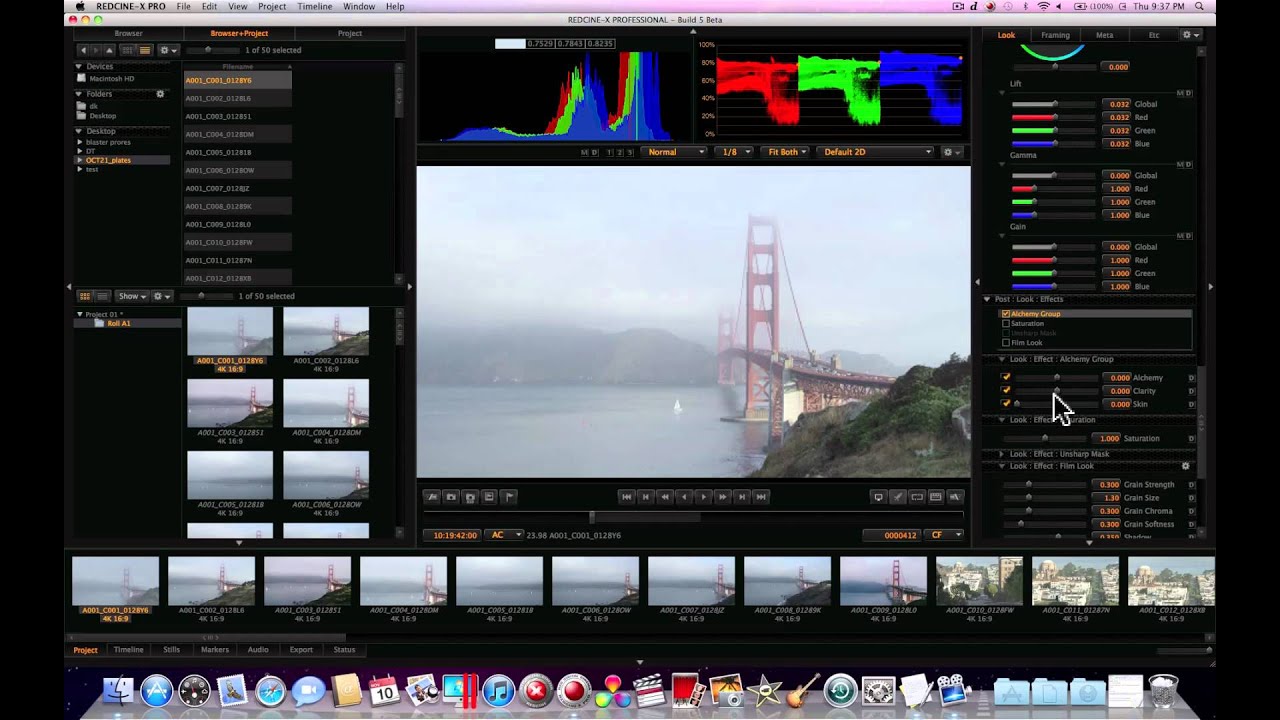The height and width of the screenshot is (720, 1280).
Task: Jump to the first frame of the clip
Action: [627, 497]
